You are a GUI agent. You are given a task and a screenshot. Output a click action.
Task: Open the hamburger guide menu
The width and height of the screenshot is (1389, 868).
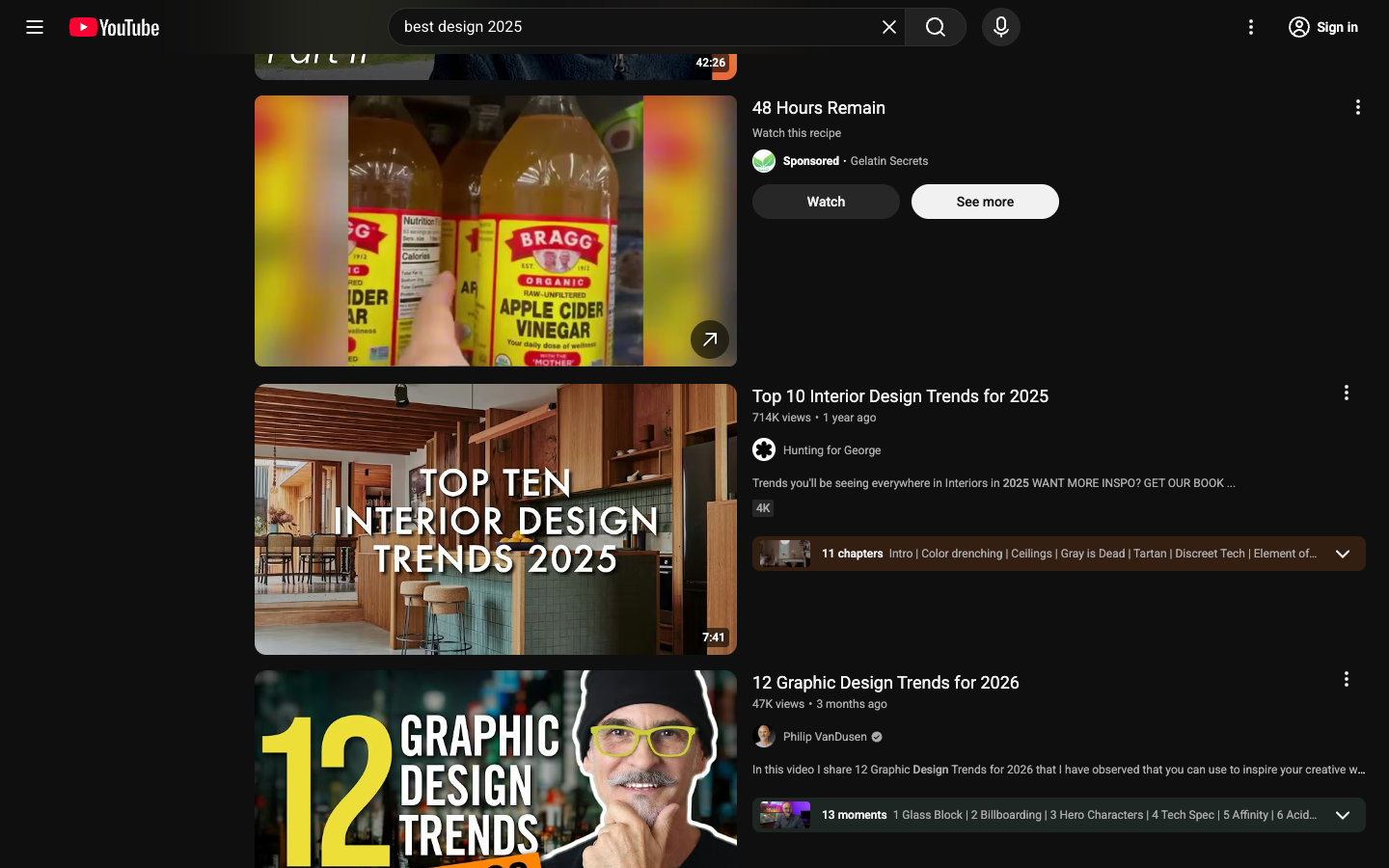point(35,27)
